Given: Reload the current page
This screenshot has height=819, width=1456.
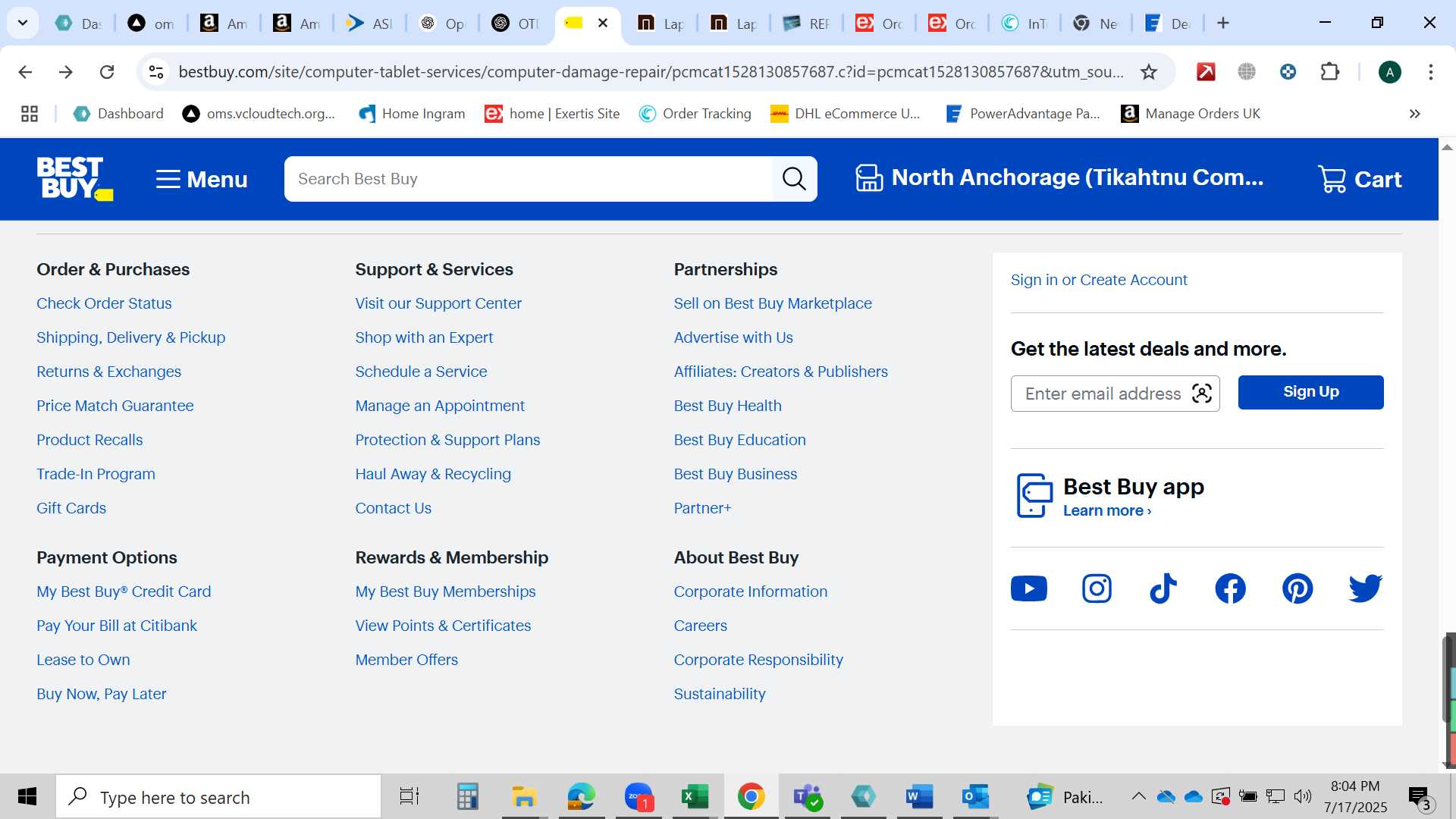Looking at the screenshot, I should 107,72.
